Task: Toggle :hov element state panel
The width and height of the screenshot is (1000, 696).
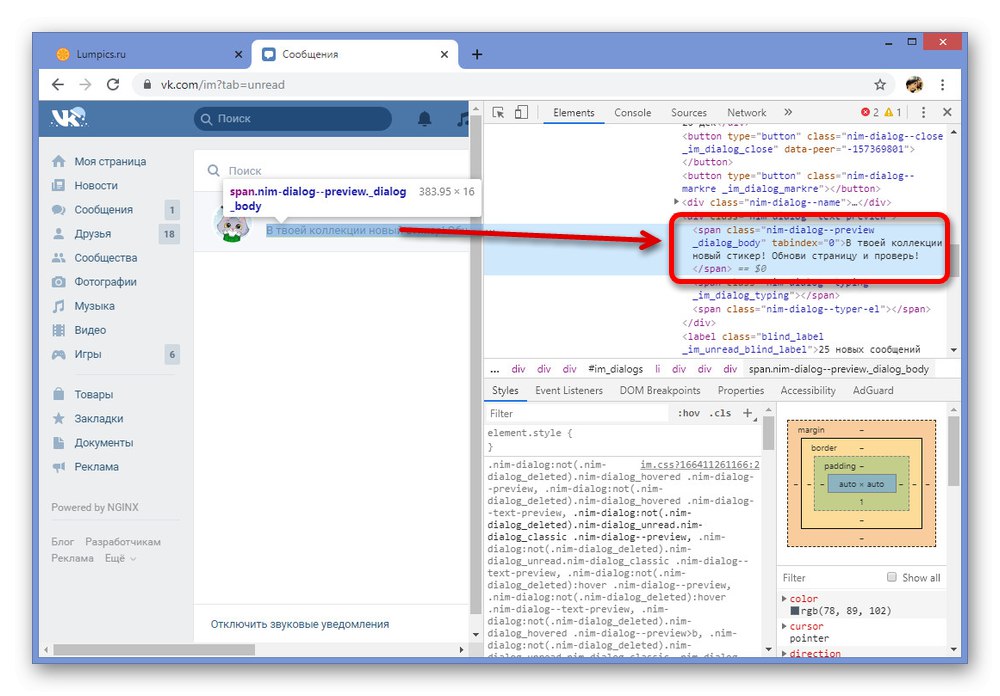Action: [x=688, y=413]
